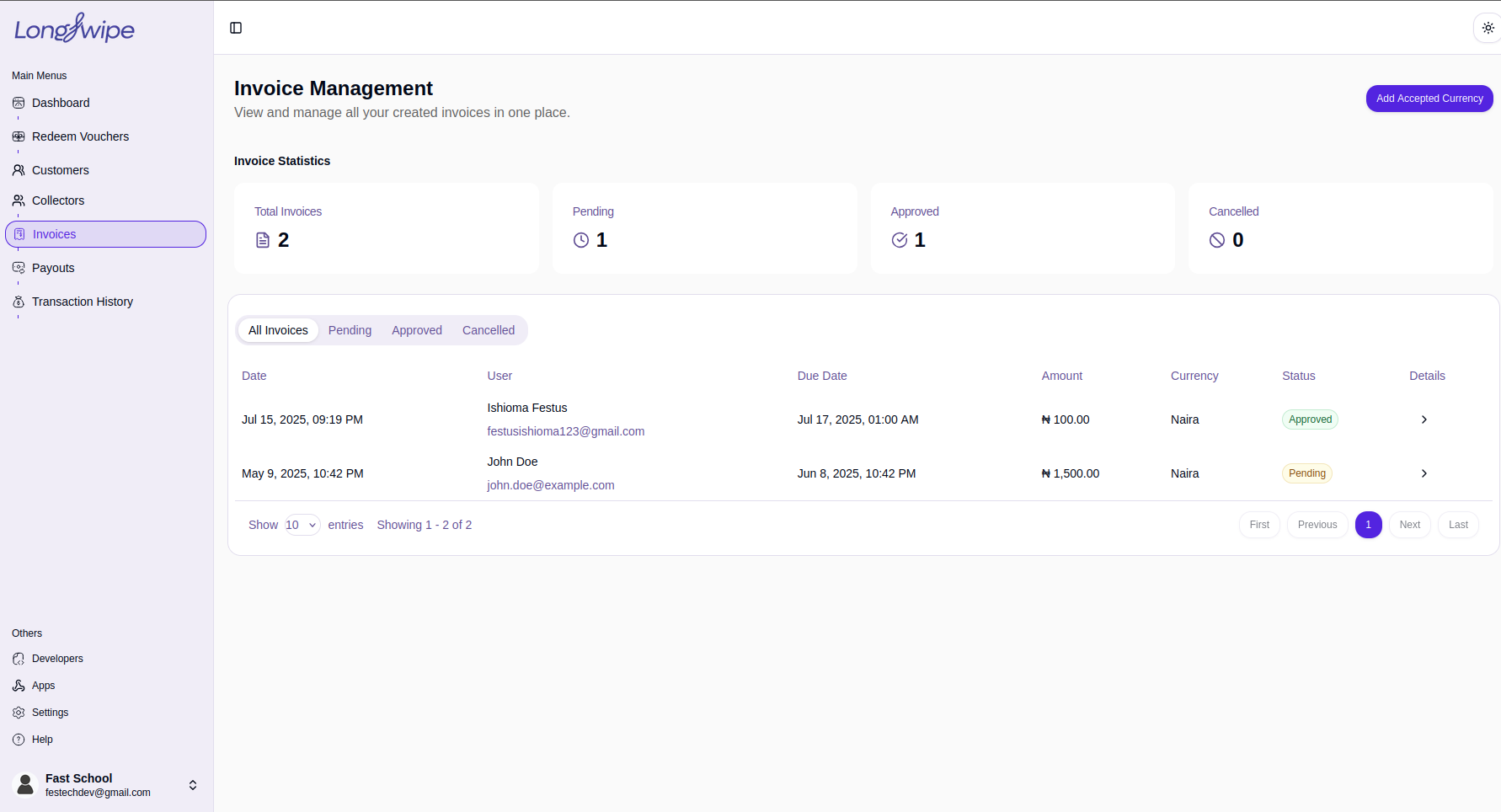Screen dimensions: 1501x812
Task: Click the Transaction History money-bag icon
Action: point(19,302)
